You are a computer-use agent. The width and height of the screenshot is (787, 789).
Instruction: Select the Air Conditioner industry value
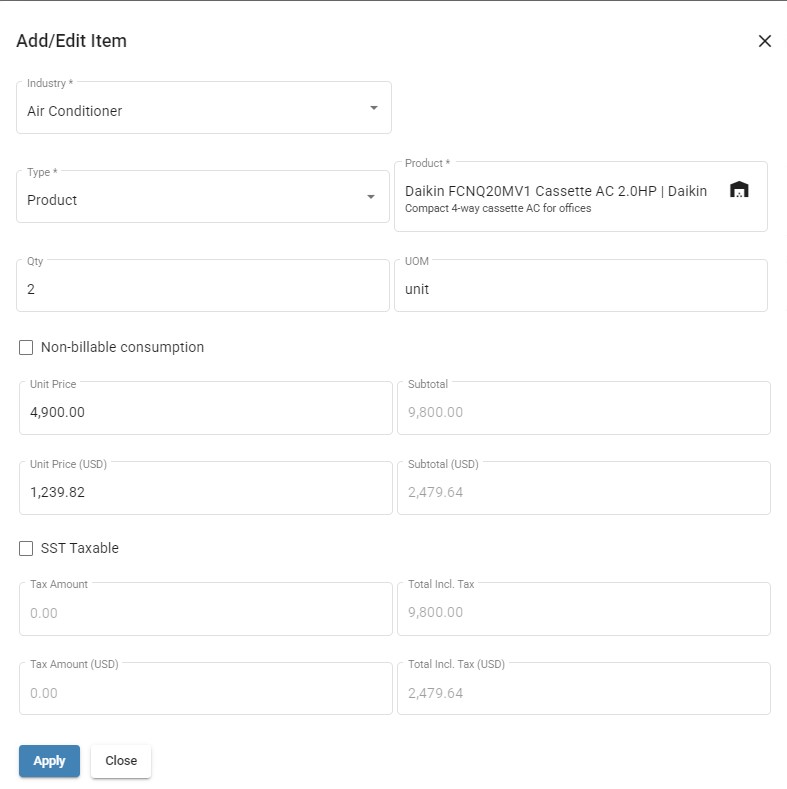point(74,111)
